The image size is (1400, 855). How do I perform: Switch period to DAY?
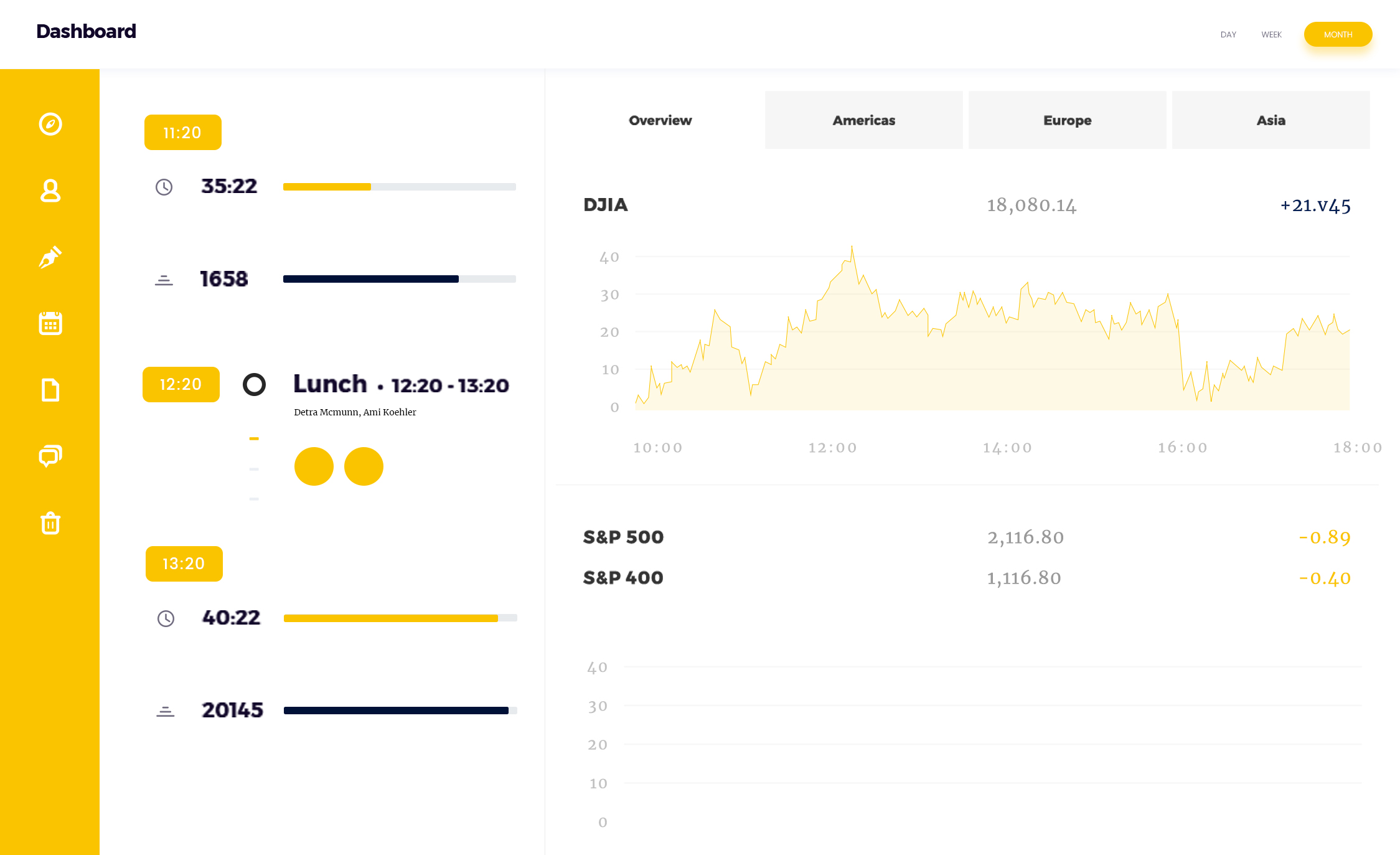pos(1228,35)
